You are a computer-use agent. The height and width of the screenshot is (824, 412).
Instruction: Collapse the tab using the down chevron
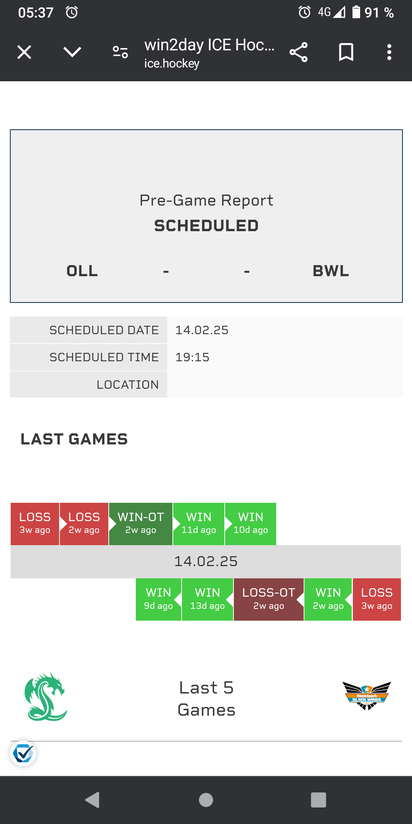click(72, 52)
